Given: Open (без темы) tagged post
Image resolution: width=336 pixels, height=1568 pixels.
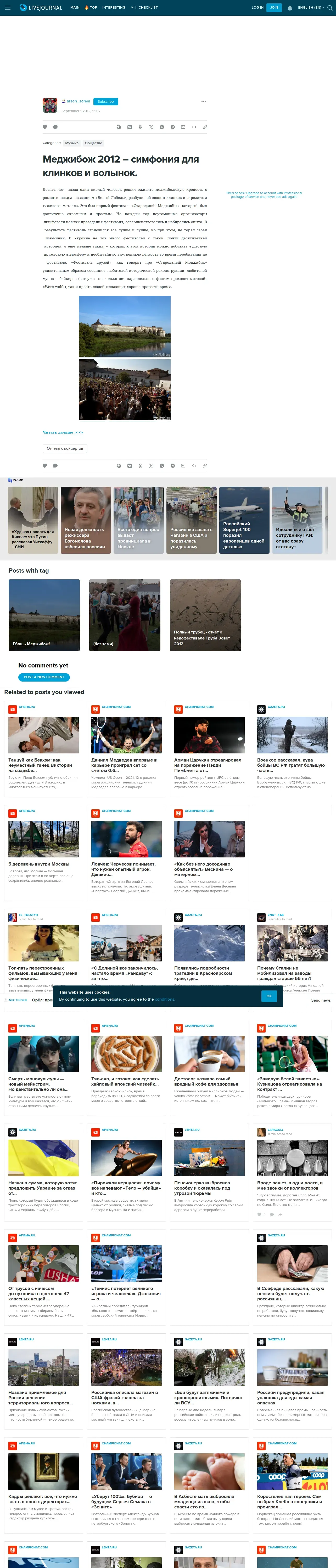Looking at the screenshot, I should (x=124, y=615).
